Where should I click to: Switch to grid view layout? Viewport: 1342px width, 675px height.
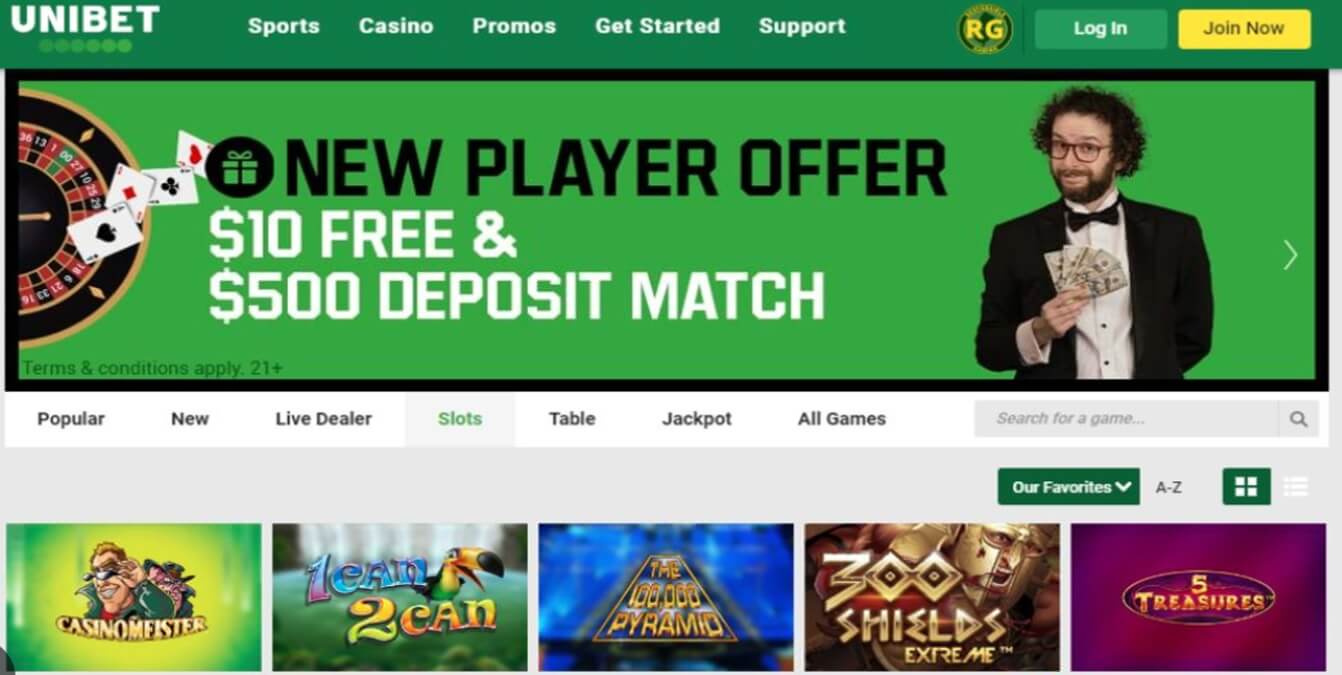(x=1246, y=487)
